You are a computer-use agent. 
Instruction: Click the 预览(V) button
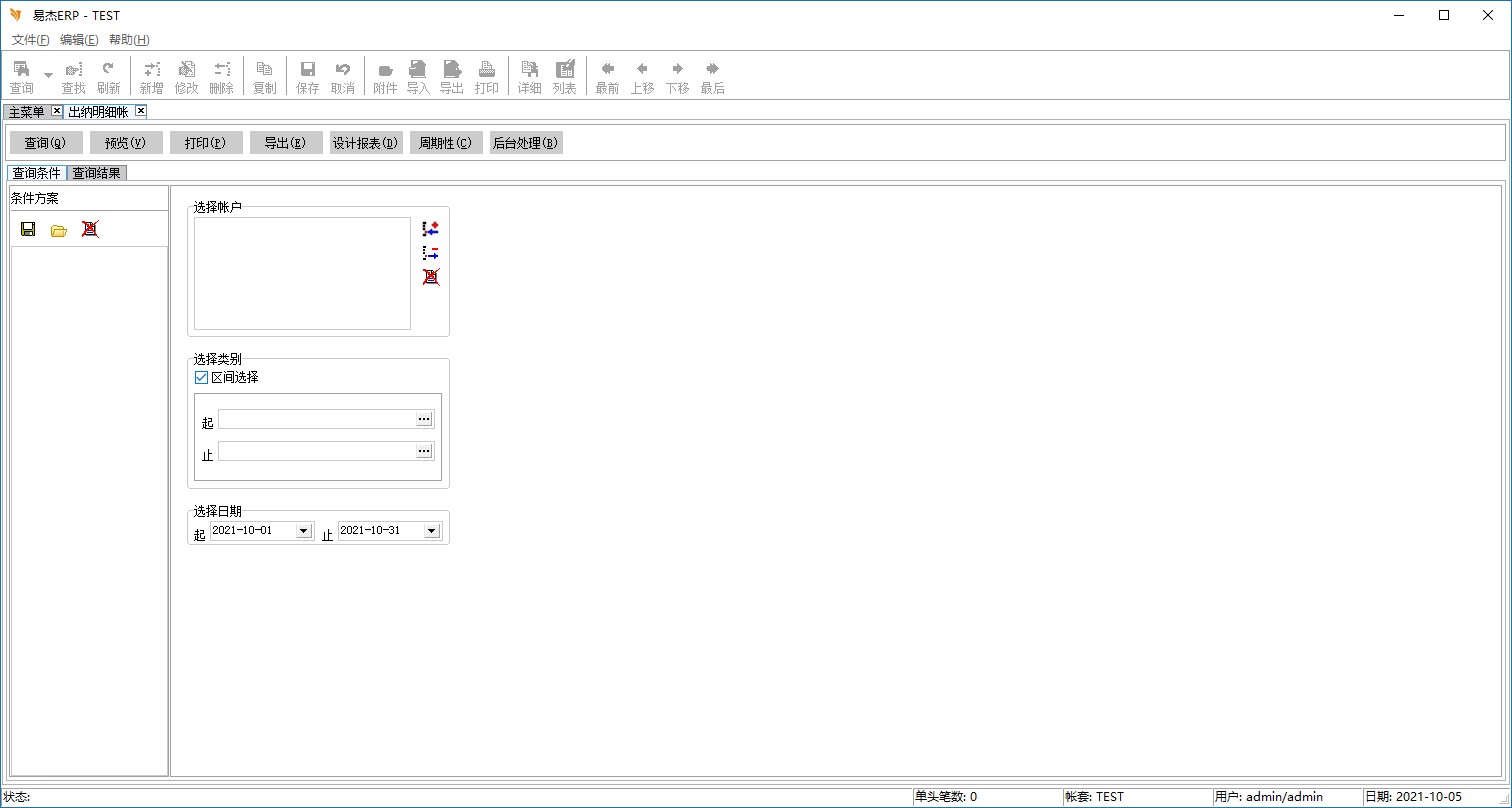pos(126,143)
